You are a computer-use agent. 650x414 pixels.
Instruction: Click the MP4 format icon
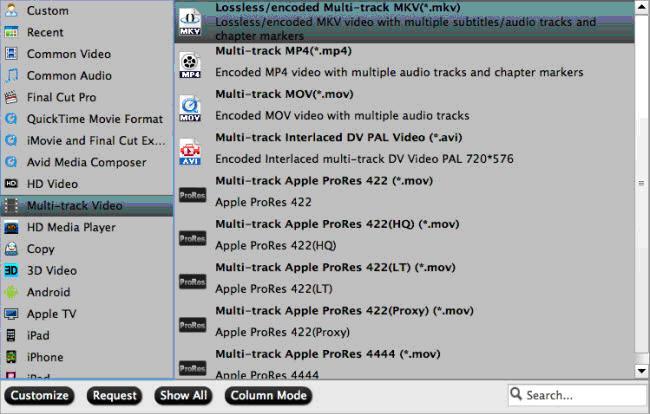tap(190, 65)
